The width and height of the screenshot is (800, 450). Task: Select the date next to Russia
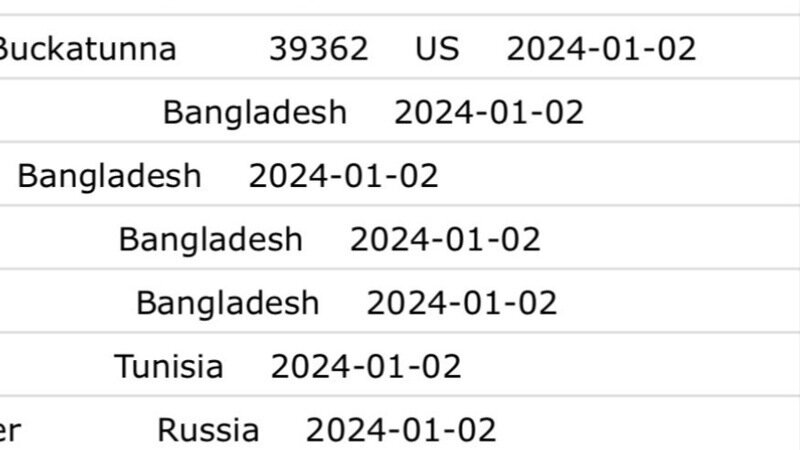point(401,430)
